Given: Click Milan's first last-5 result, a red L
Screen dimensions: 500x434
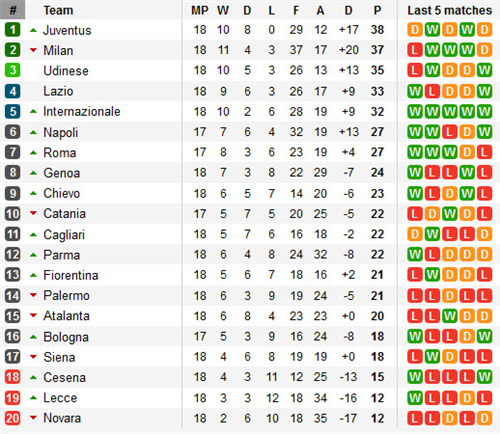Looking at the screenshot, I should coord(415,50).
